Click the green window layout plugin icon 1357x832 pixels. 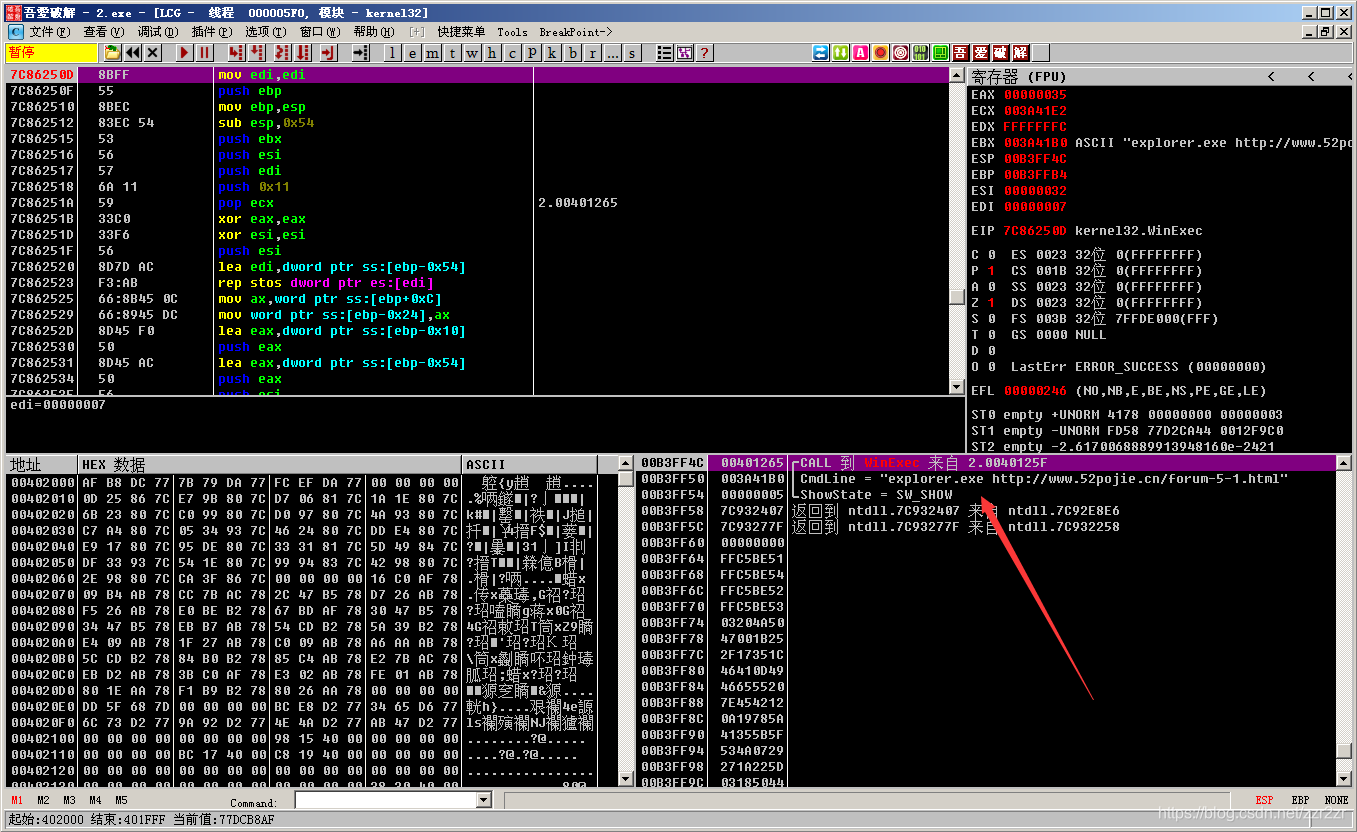coord(941,53)
